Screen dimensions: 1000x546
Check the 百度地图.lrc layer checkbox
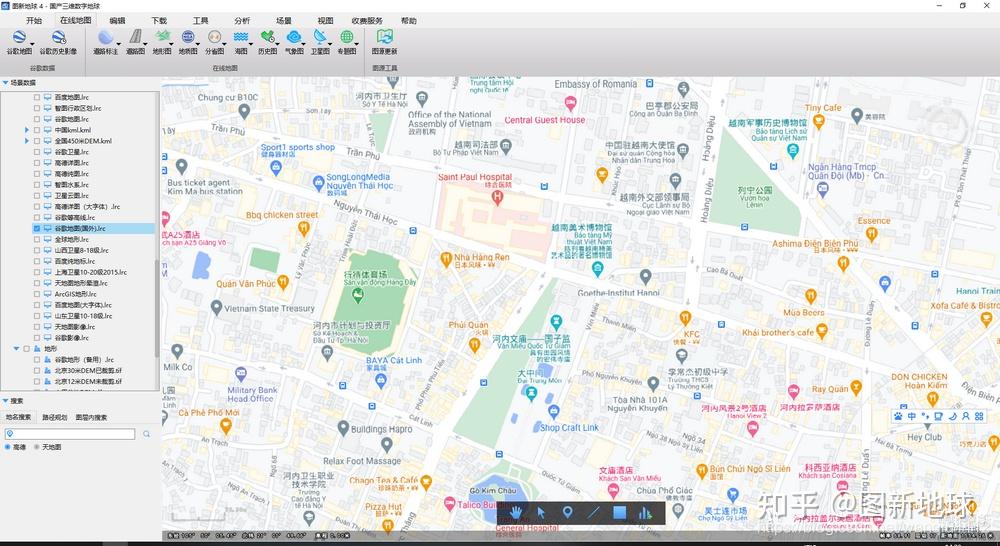coord(37,98)
